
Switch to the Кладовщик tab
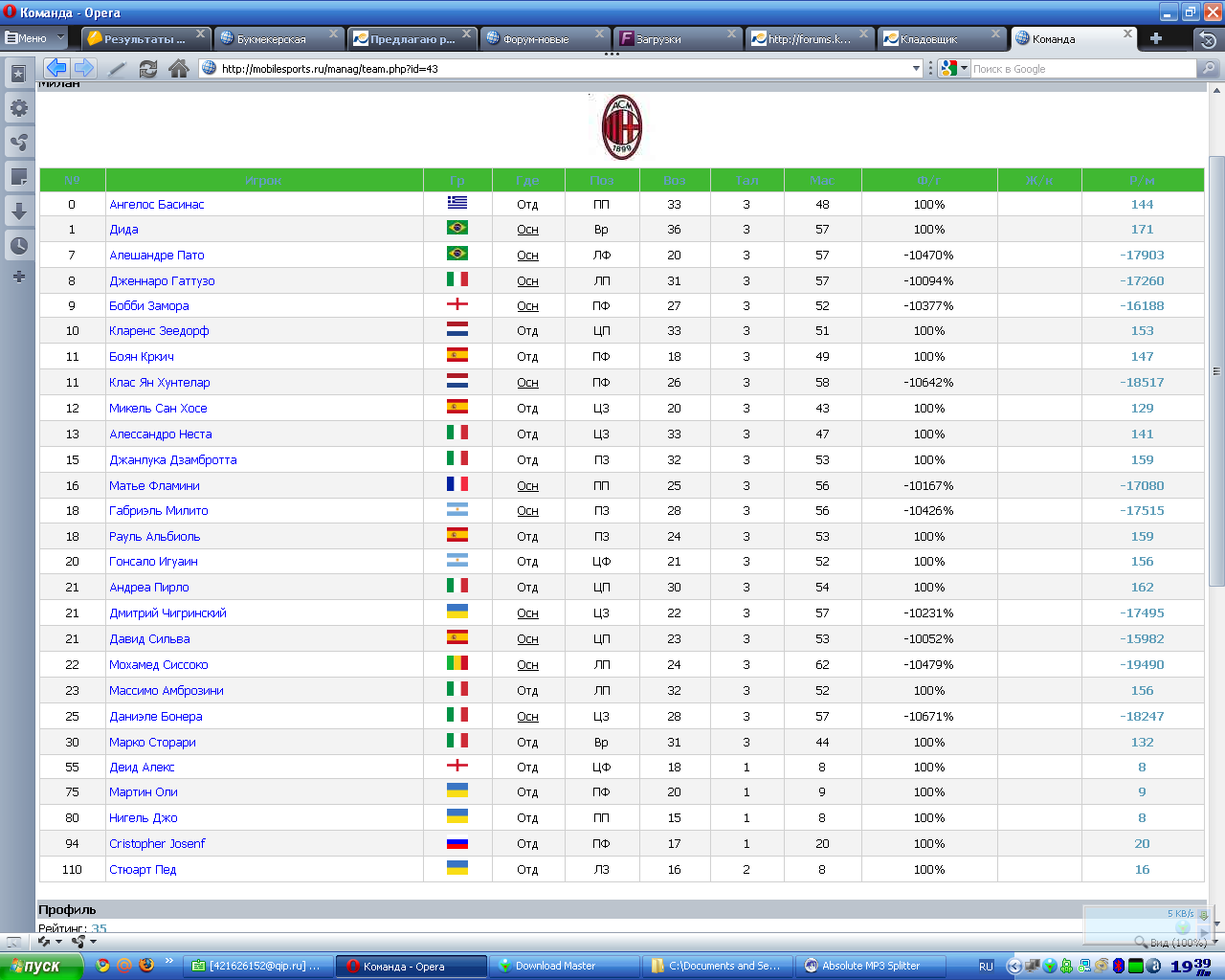coord(942,39)
